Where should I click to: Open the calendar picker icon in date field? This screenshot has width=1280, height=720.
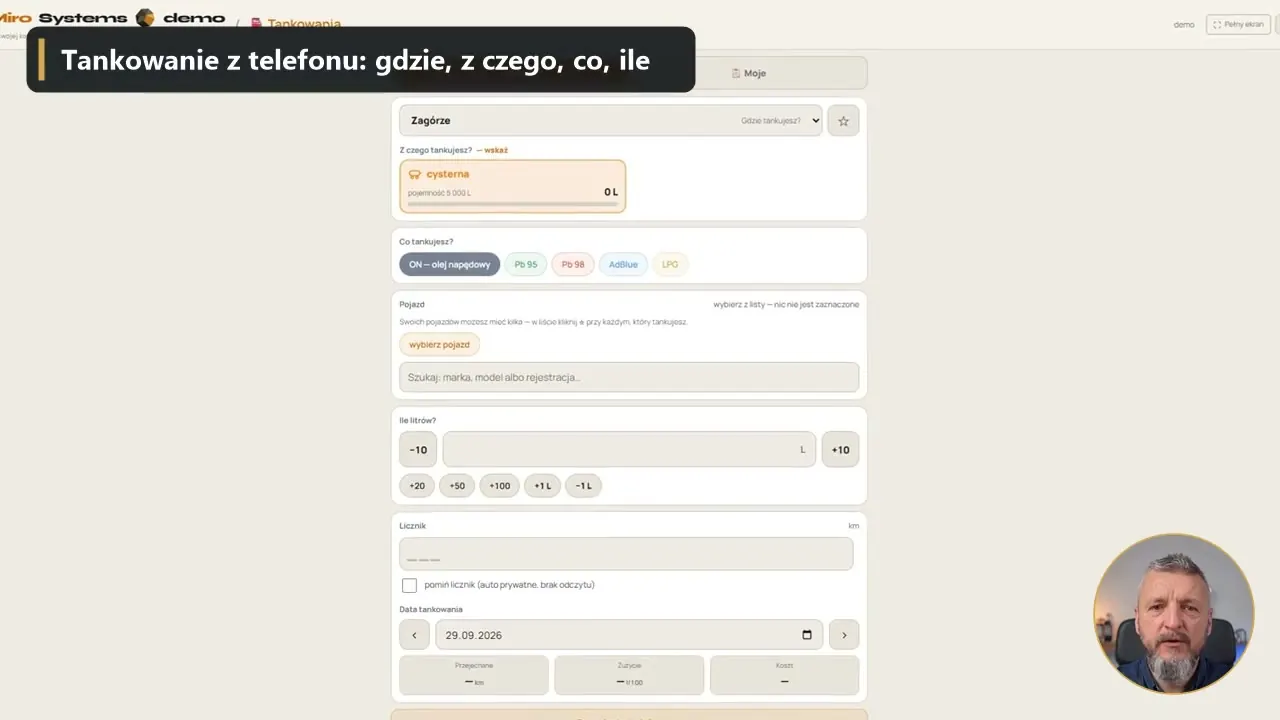coord(807,635)
